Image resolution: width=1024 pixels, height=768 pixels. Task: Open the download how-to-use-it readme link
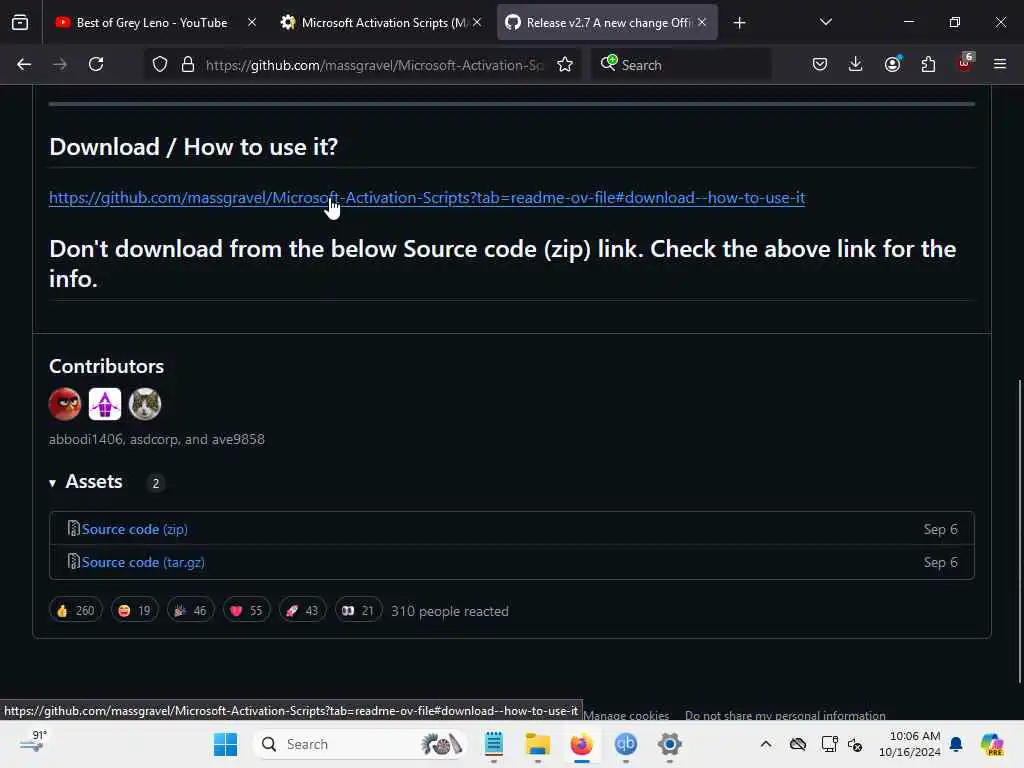[x=427, y=197]
